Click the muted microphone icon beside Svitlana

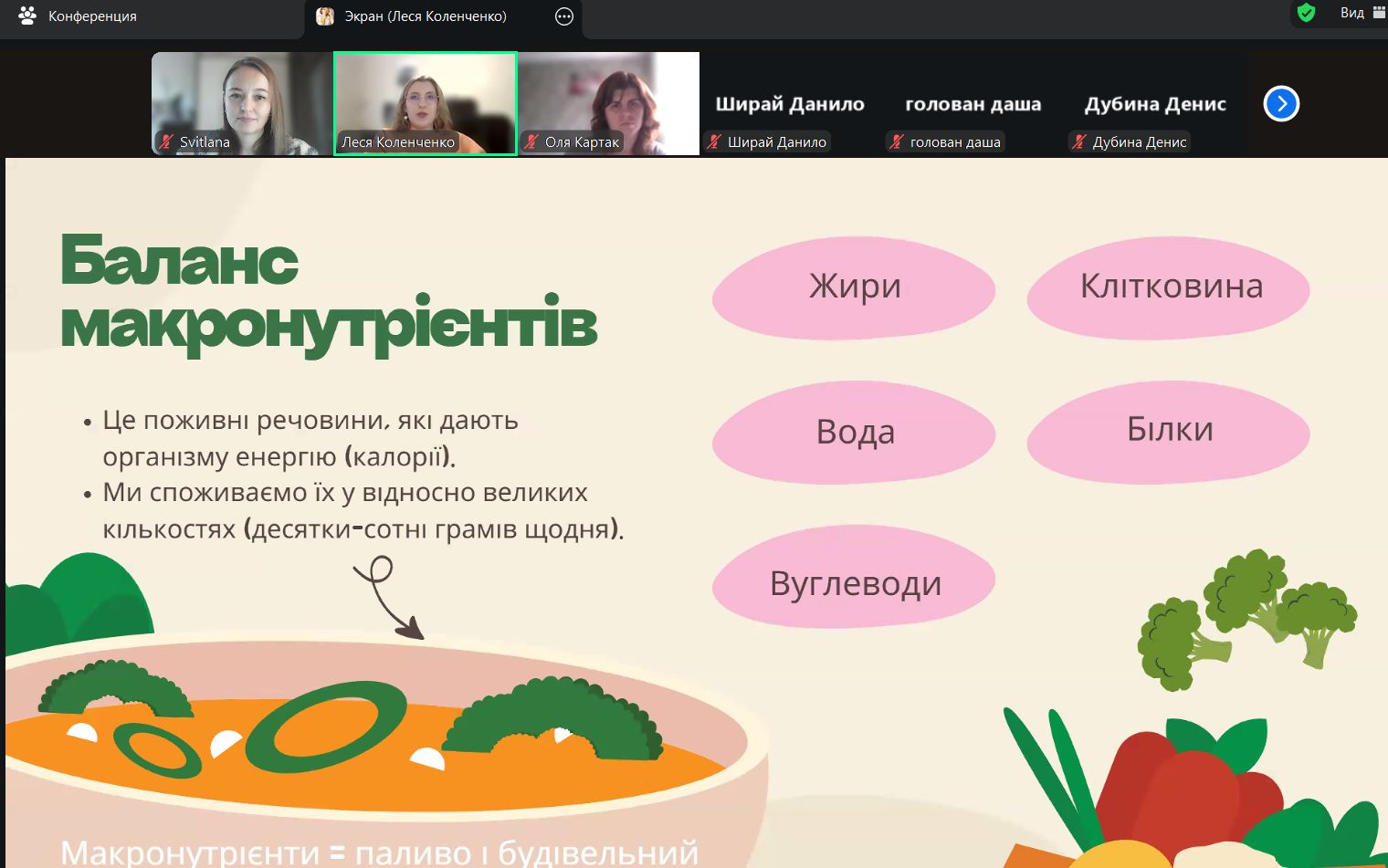pyautogui.click(x=166, y=141)
